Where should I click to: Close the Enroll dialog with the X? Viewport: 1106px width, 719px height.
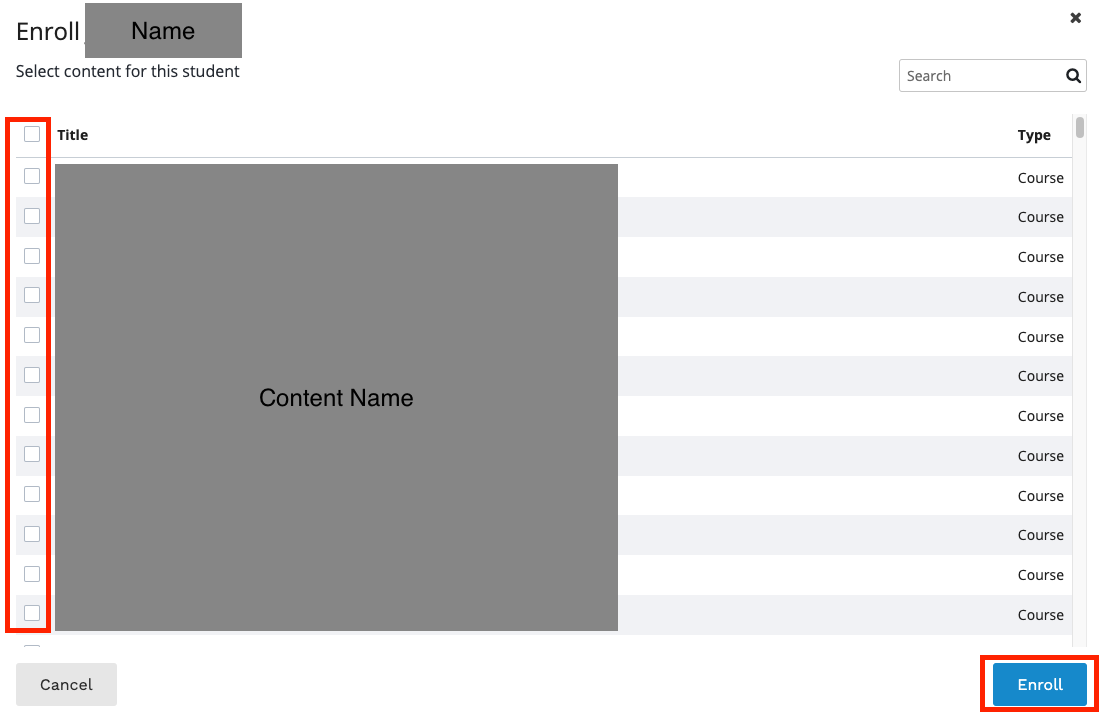click(x=1076, y=18)
